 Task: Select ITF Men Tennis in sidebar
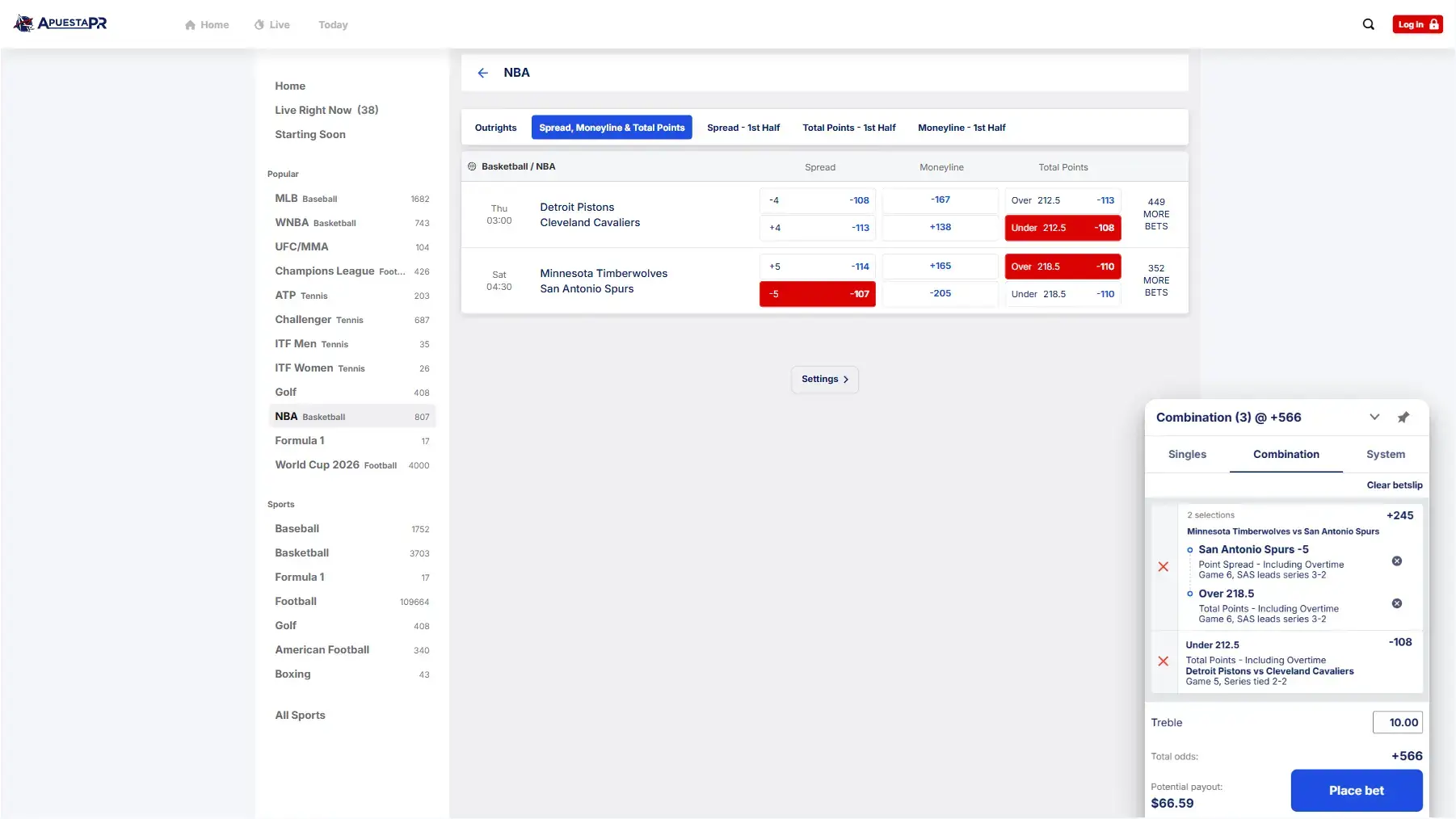coord(352,344)
